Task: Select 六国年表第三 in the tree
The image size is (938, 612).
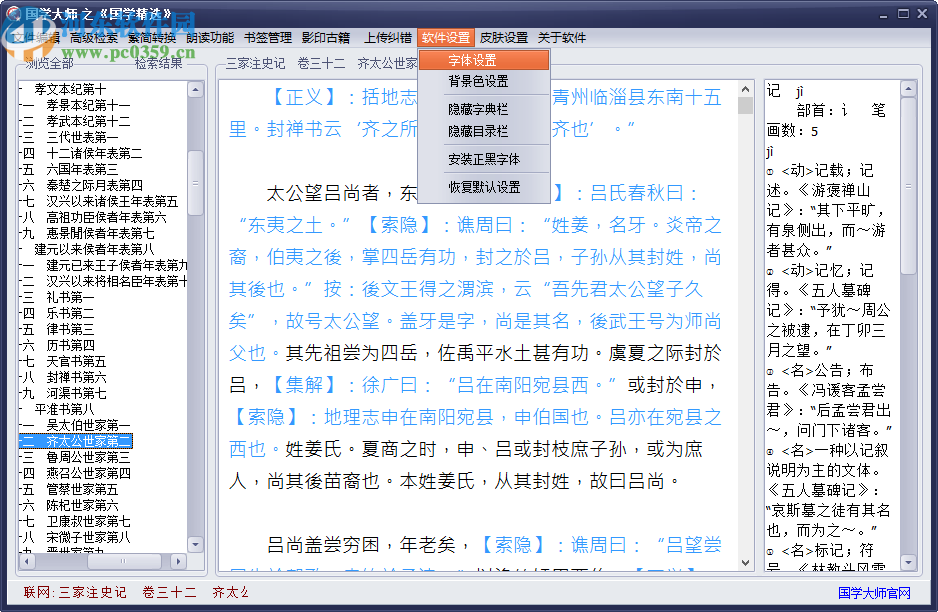Action: [82, 169]
